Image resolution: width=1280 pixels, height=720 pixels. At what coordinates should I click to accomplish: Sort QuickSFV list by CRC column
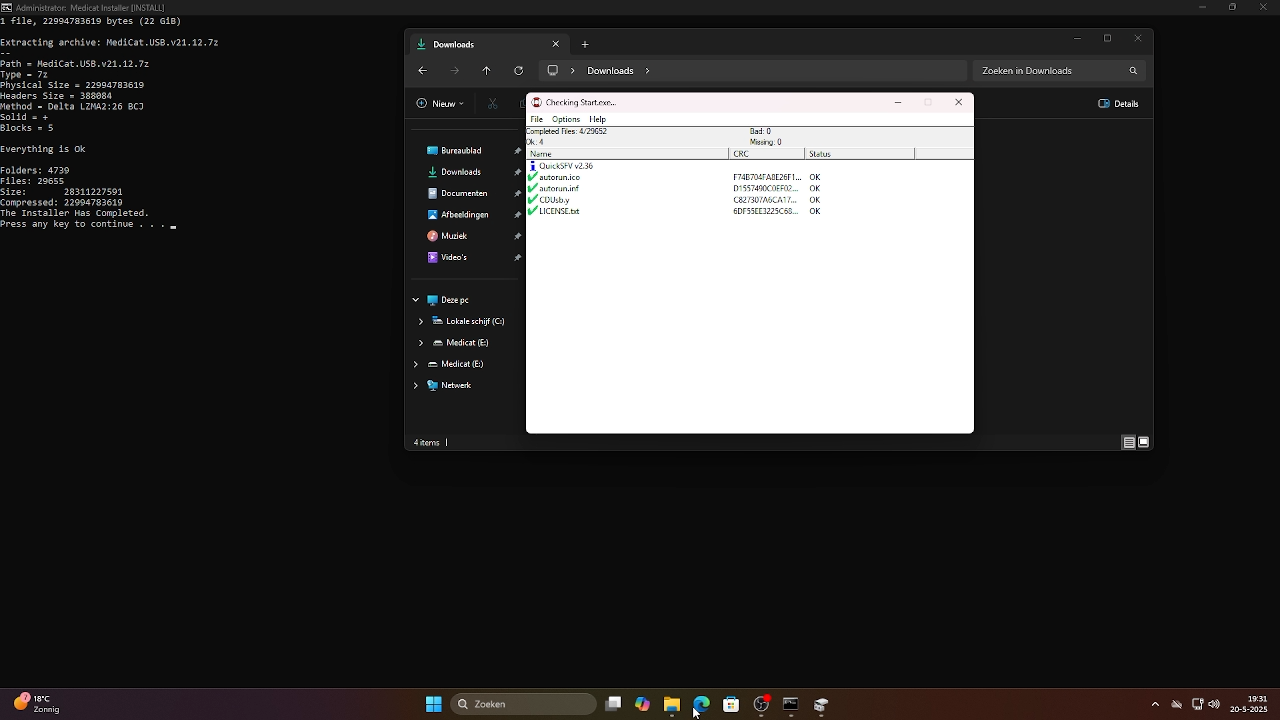click(767, 154)
